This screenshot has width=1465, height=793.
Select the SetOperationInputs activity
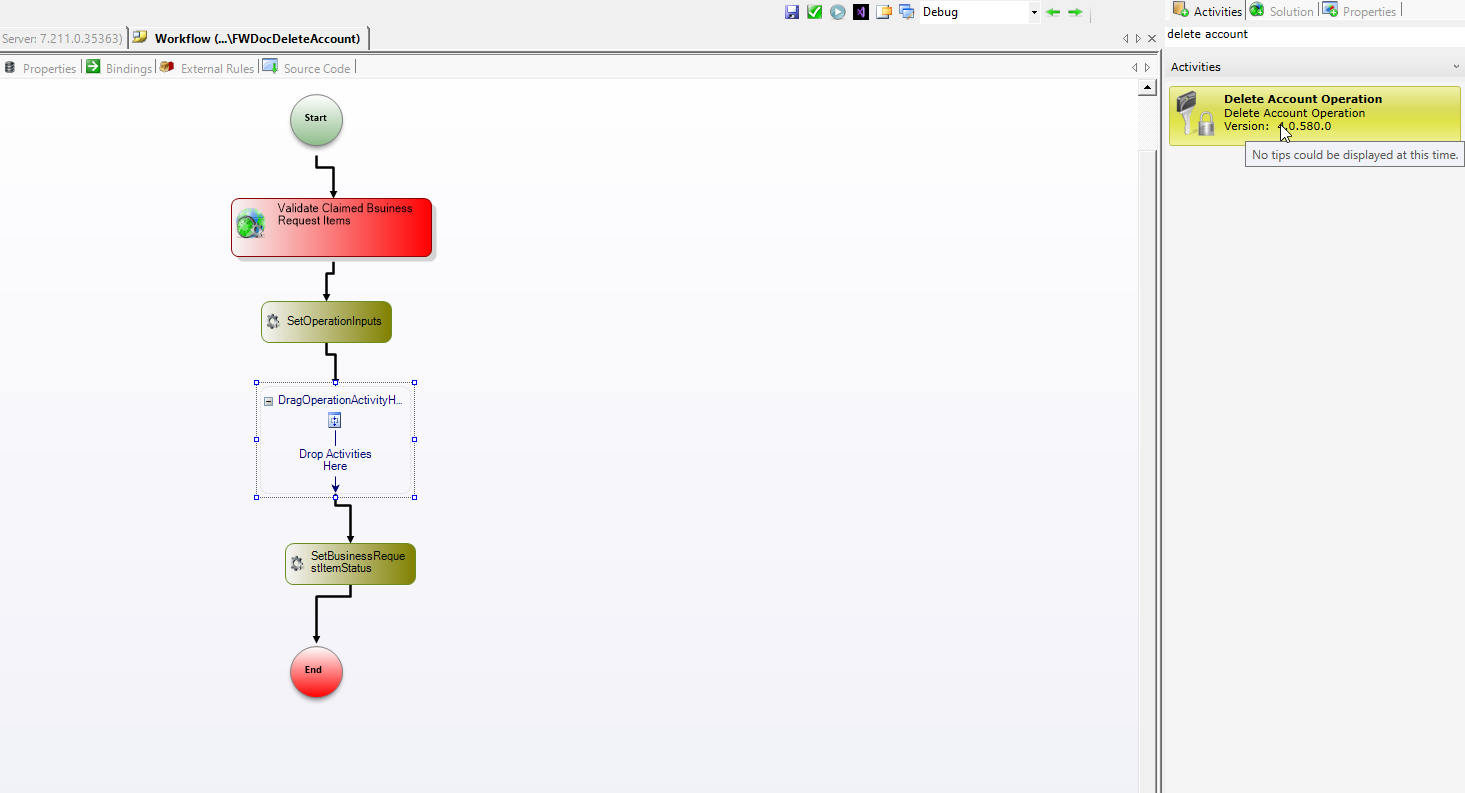[x=326, y=322]
